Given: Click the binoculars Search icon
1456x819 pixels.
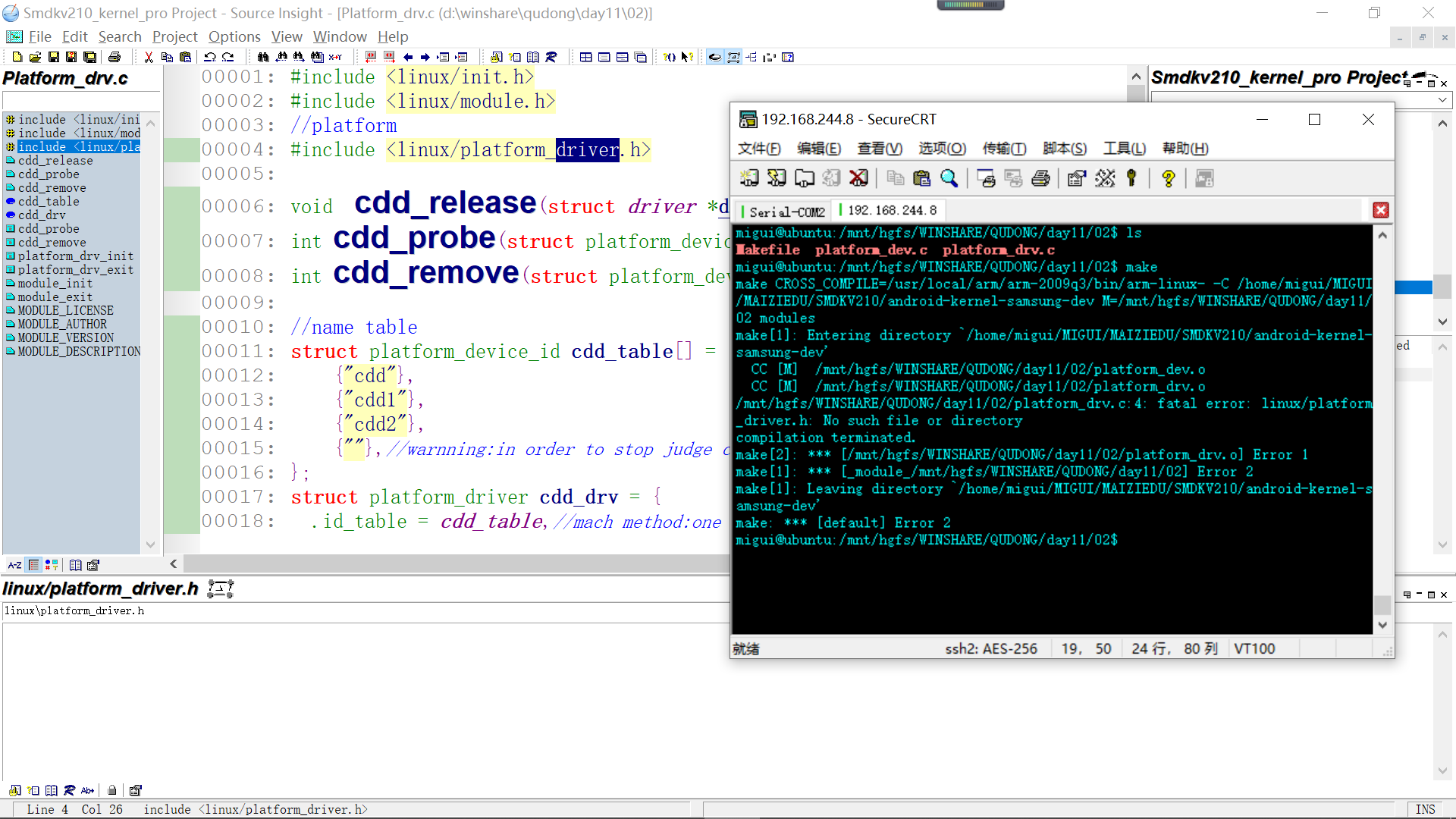Looking at the screenshot, I should [262, 57].
